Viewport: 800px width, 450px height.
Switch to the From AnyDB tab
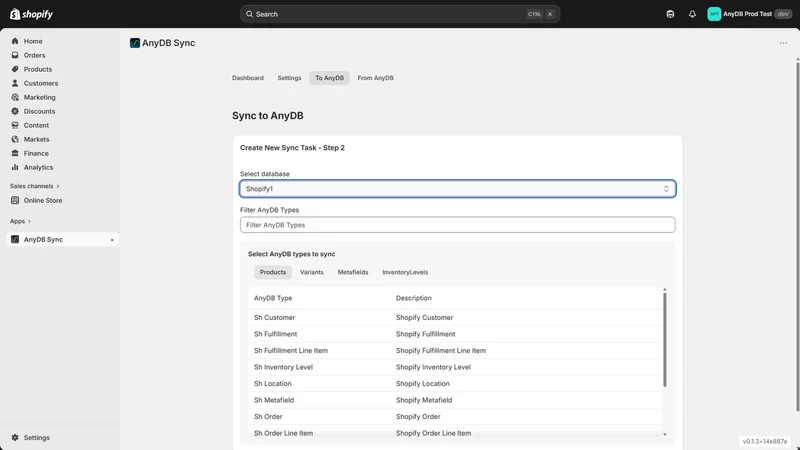click(376, 78)
